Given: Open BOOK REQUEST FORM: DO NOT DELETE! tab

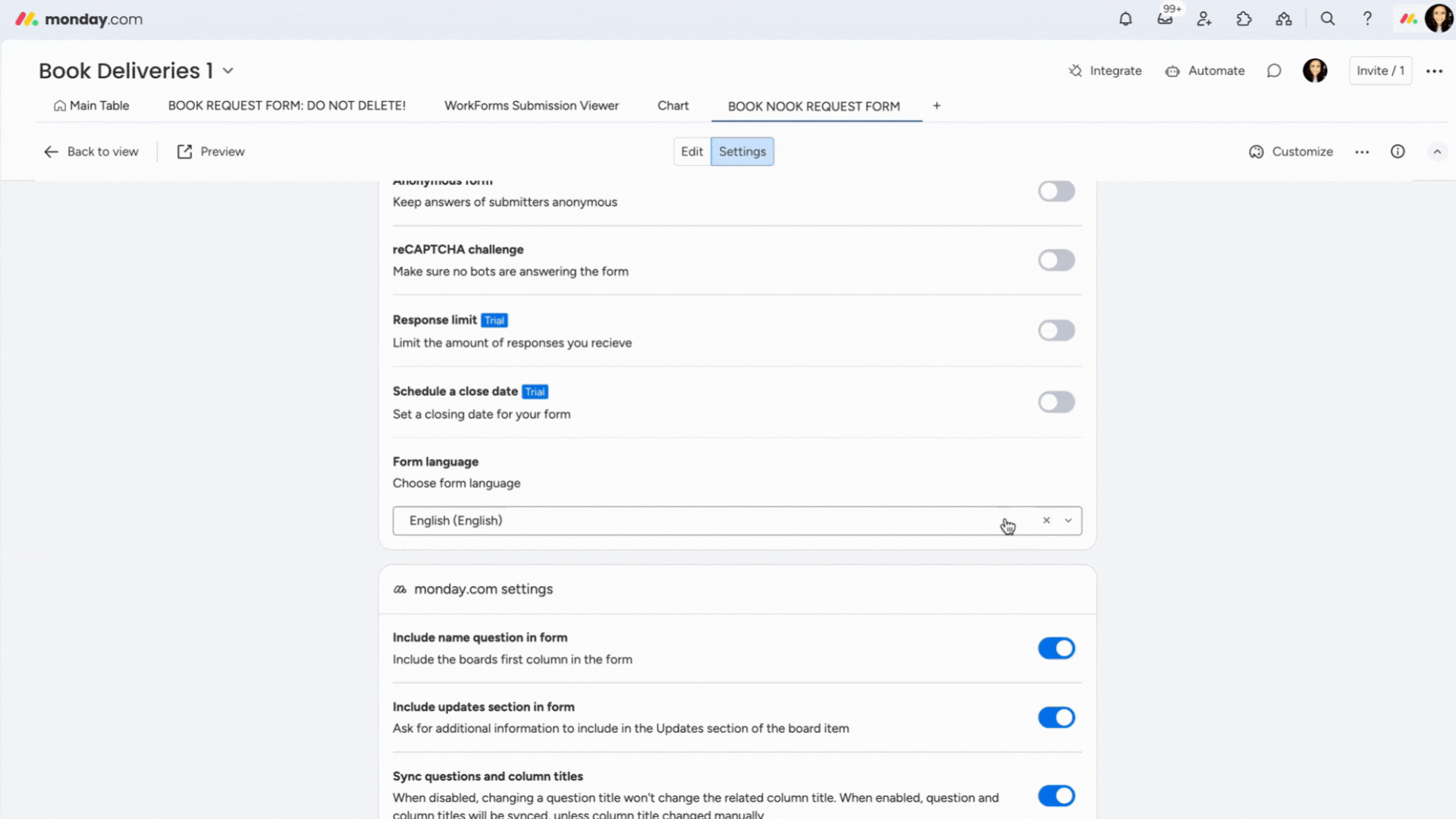Looking at the screenshot, I should pyautogui.click(x=287, y=105).
